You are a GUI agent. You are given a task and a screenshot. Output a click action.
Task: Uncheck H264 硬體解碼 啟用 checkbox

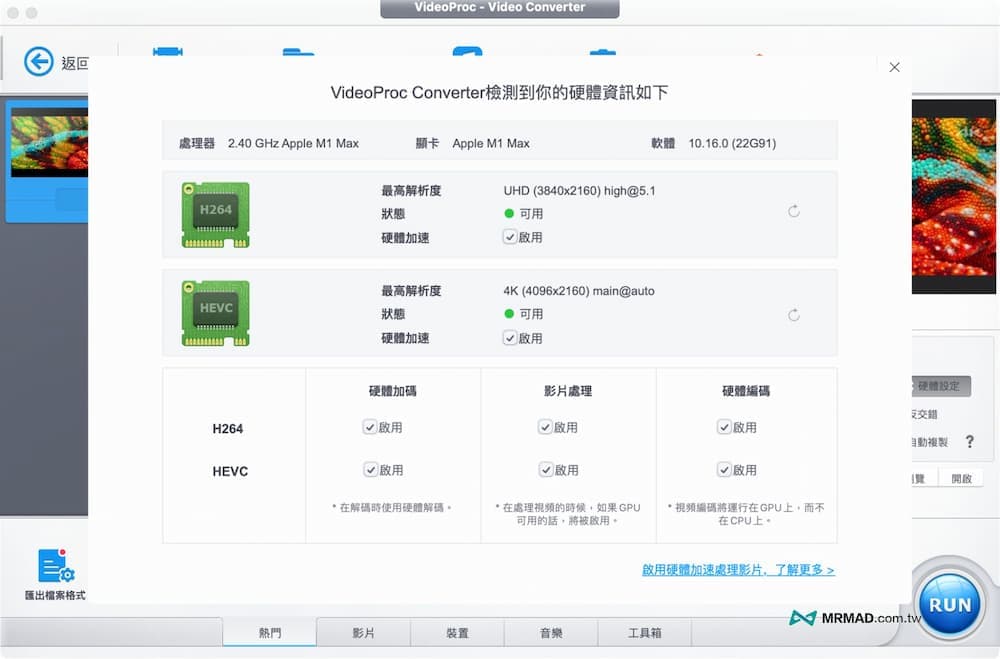372,427
